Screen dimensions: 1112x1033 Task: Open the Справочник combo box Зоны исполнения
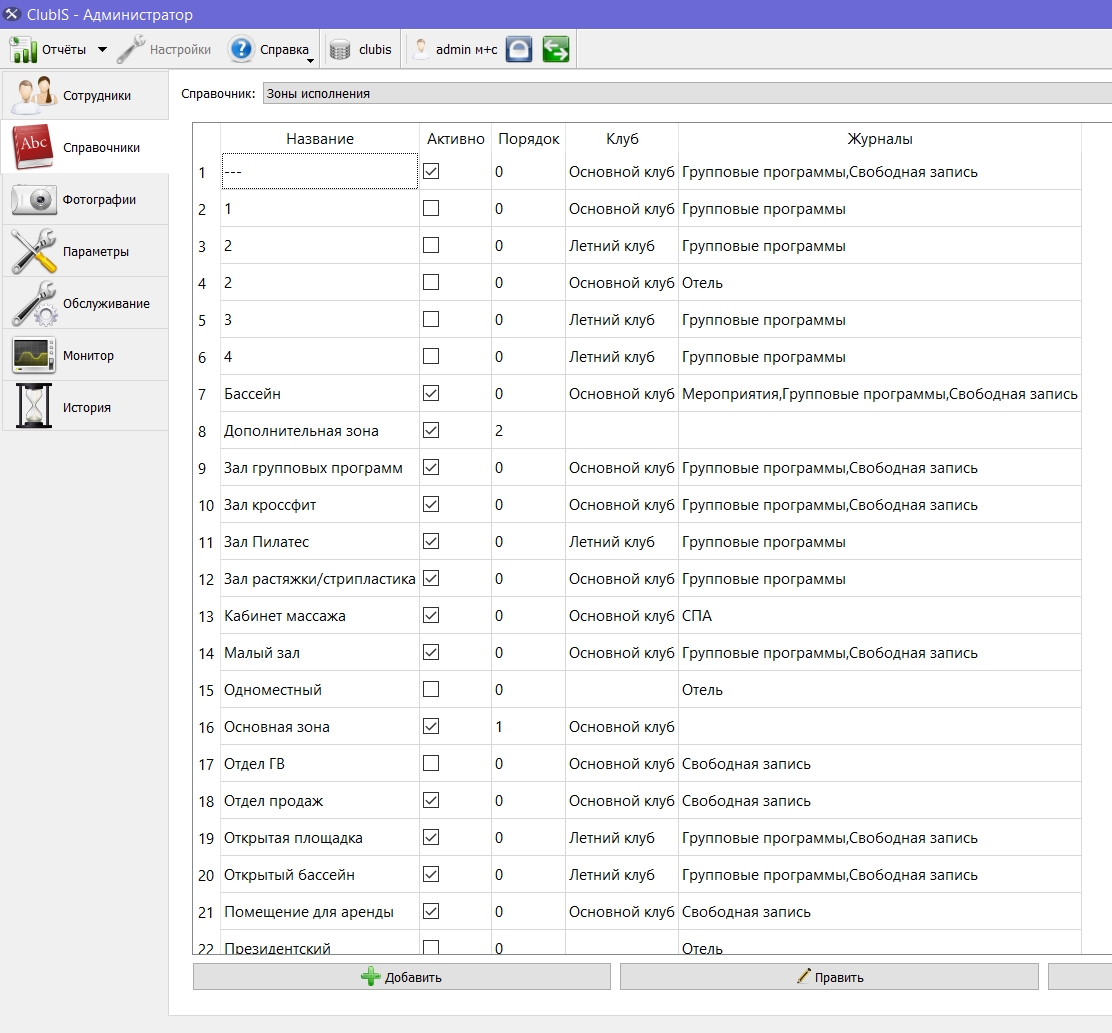pyautogui.click(x=686, y=94)
